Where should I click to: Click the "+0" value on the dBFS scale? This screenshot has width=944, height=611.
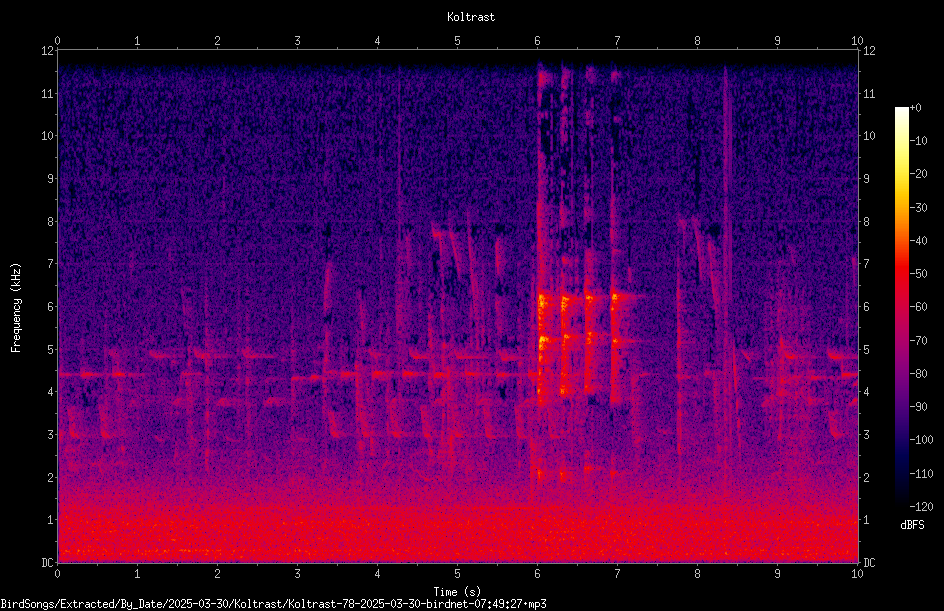tap(915, 108)
